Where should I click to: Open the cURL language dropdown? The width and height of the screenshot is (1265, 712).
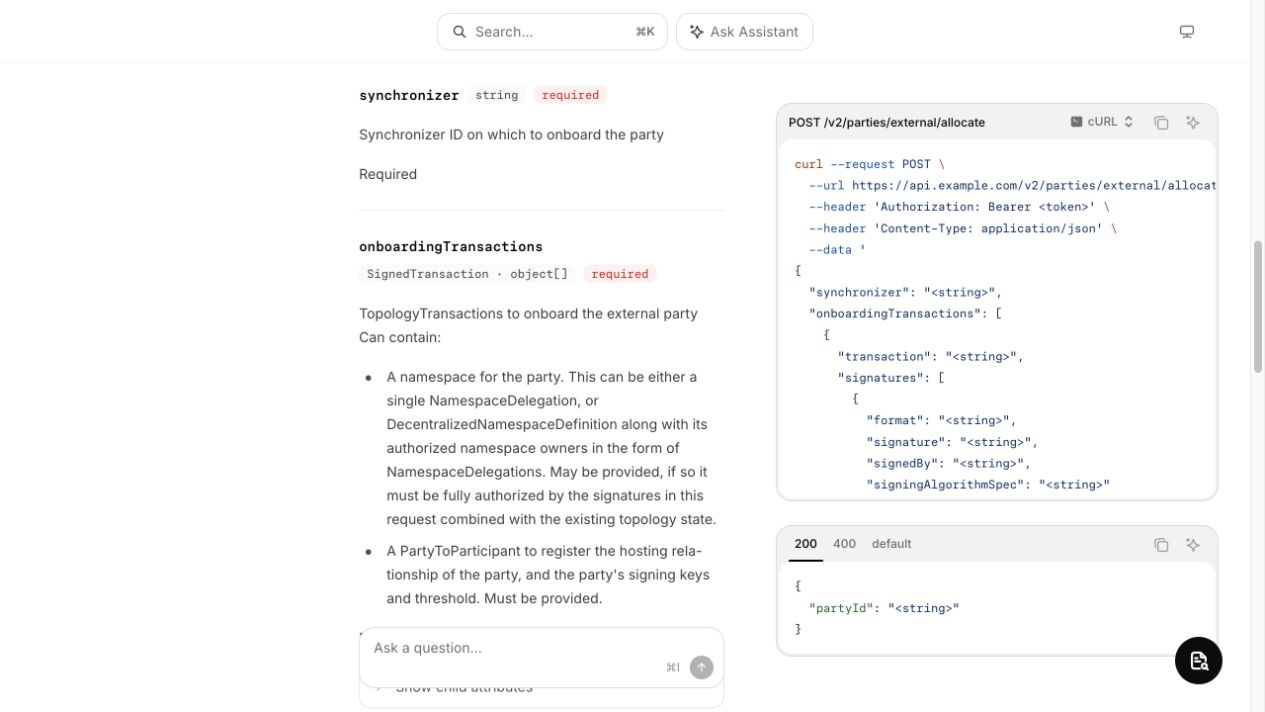(x=1102, y=122)
